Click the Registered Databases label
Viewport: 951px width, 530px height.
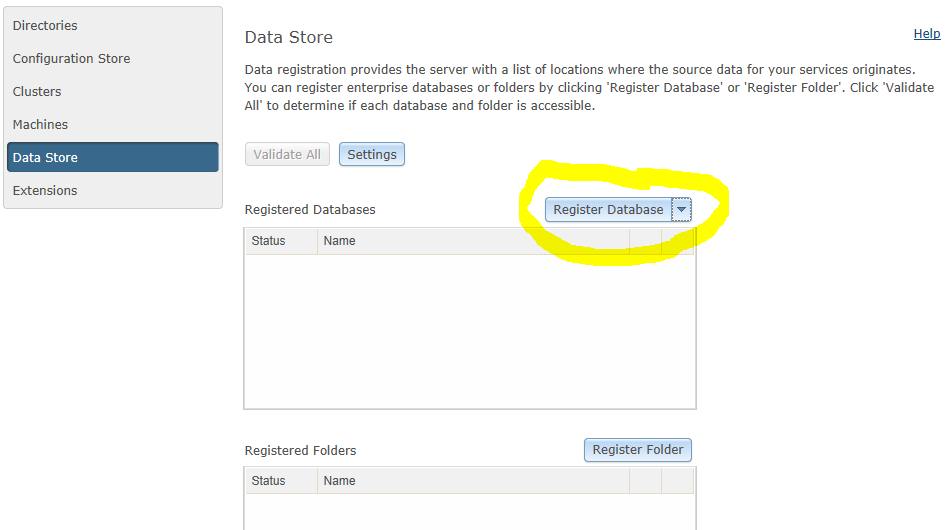pos(310,210)
